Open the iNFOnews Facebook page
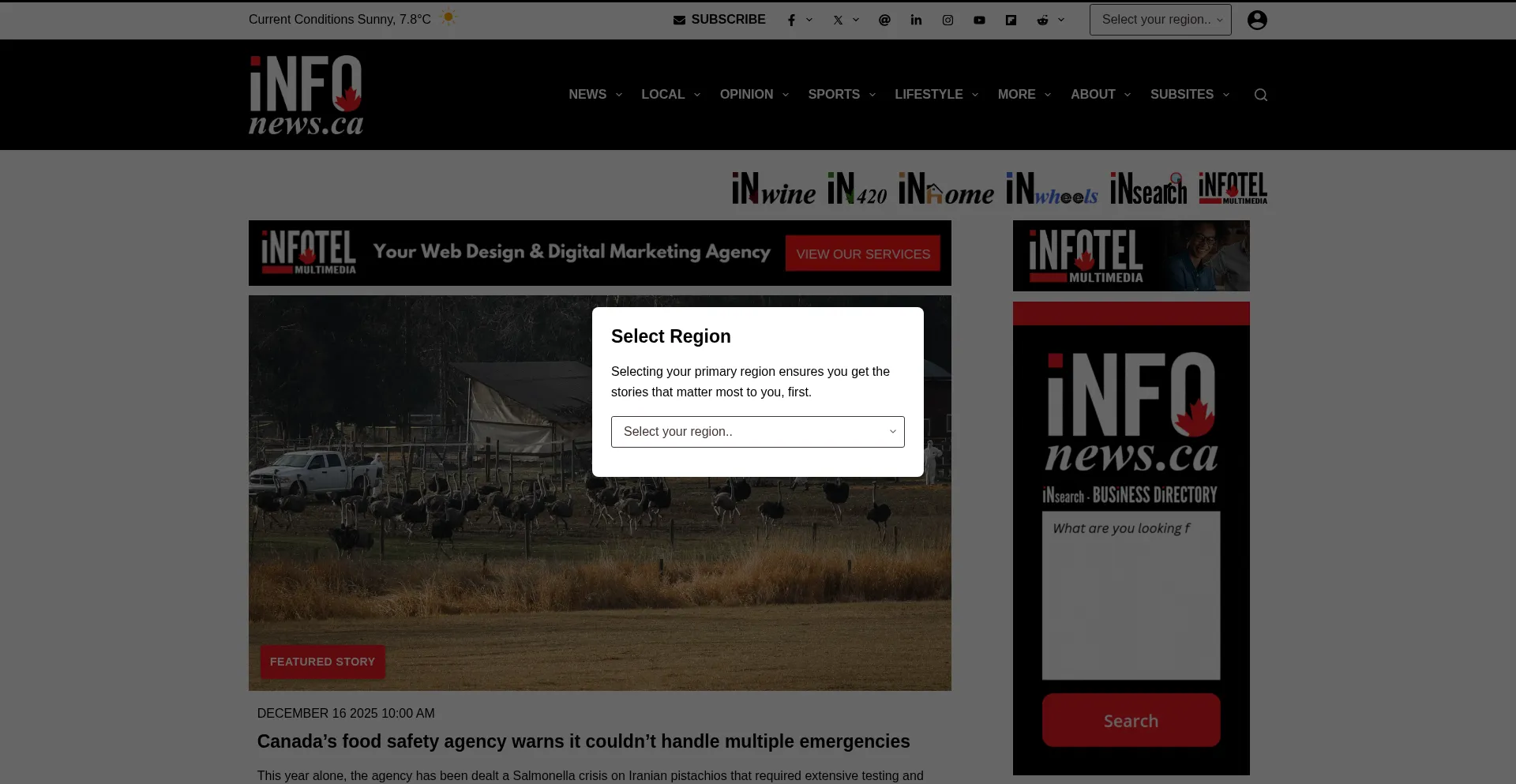Image resolution: width=1516 pixels, height=784 pixels. pos(793,20)
